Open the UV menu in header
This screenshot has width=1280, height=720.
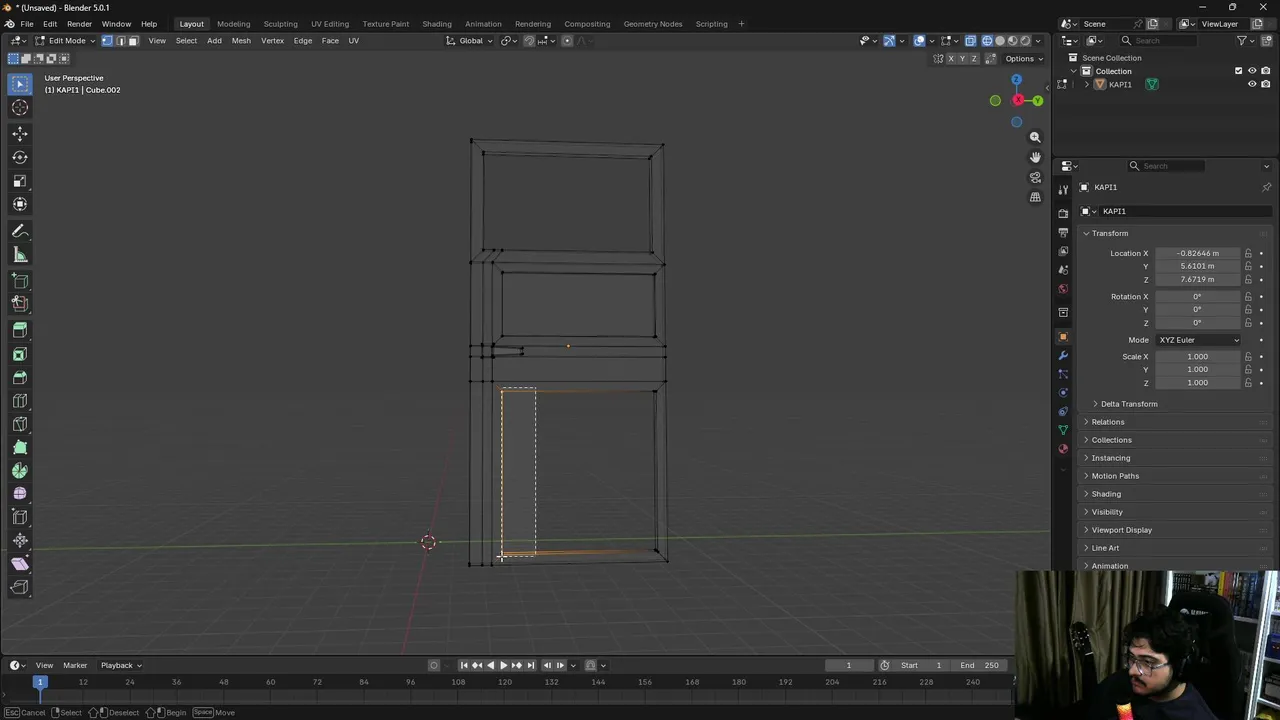point(353,41)
